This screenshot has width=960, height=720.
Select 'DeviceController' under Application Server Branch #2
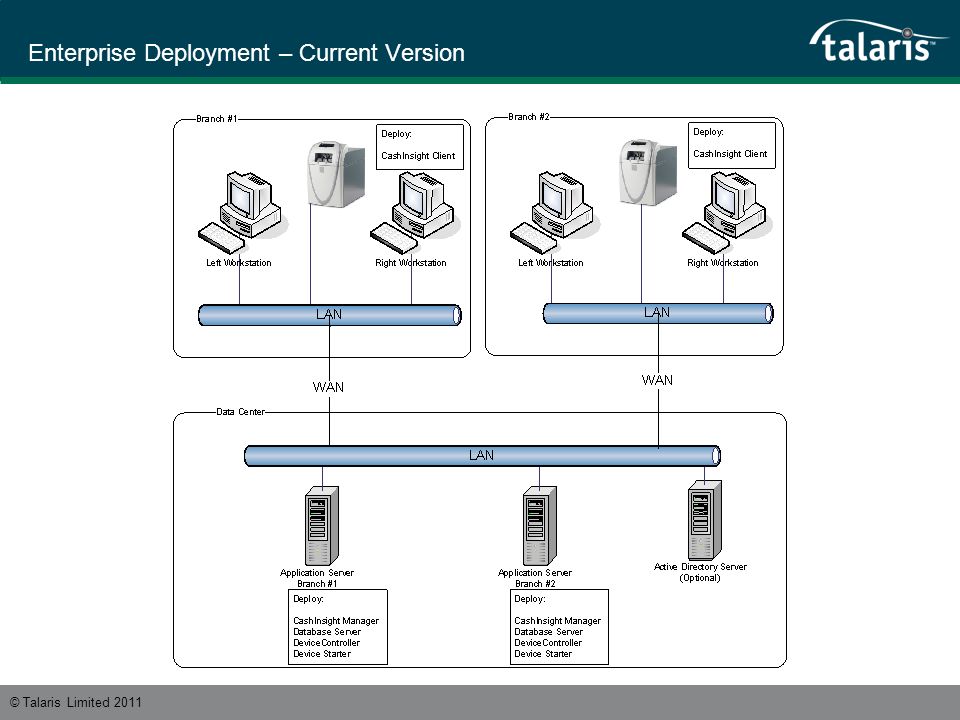(x=548, y=643)
